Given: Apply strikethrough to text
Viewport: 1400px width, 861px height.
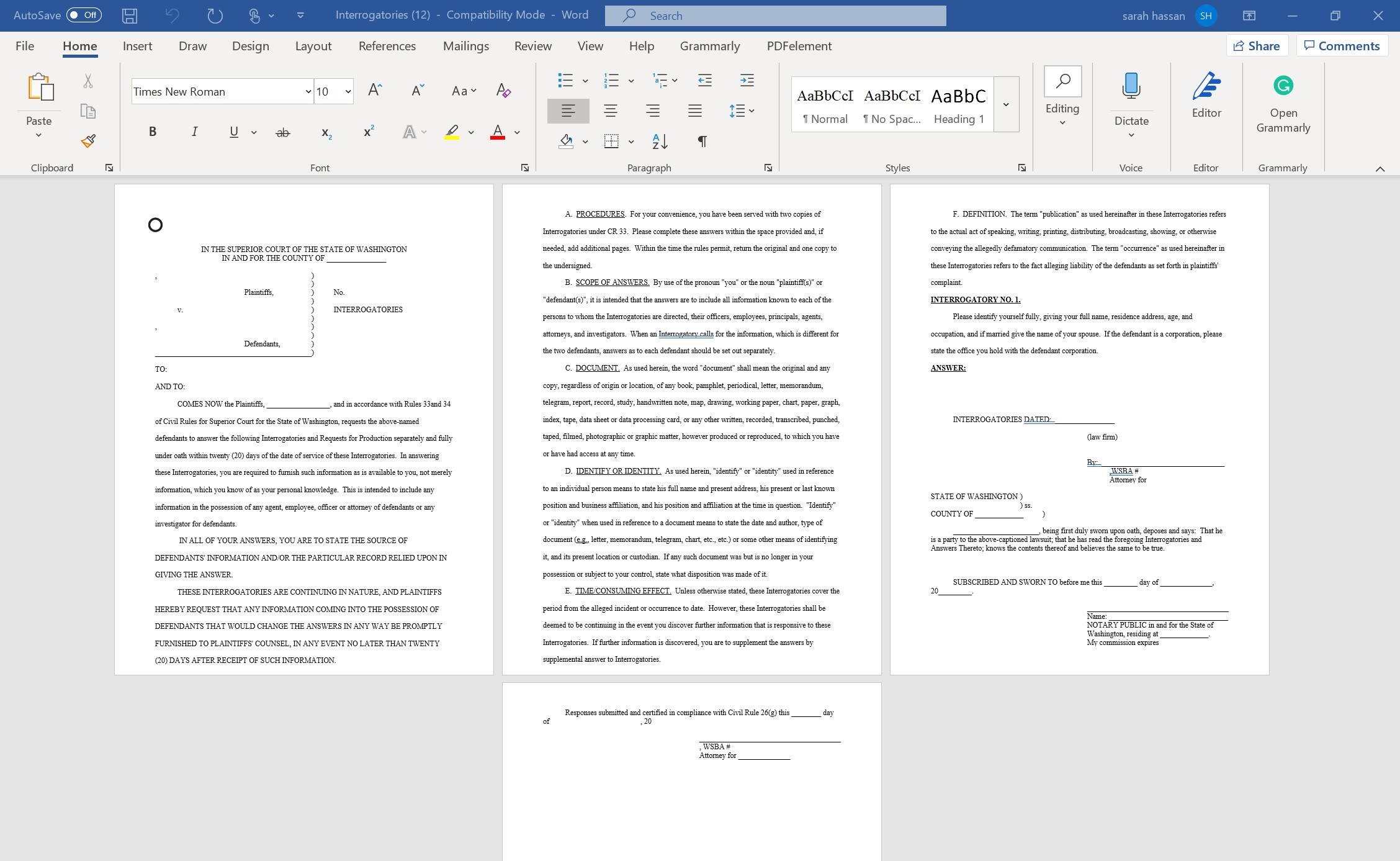Looking at the screenshot, I should (283, 131).
